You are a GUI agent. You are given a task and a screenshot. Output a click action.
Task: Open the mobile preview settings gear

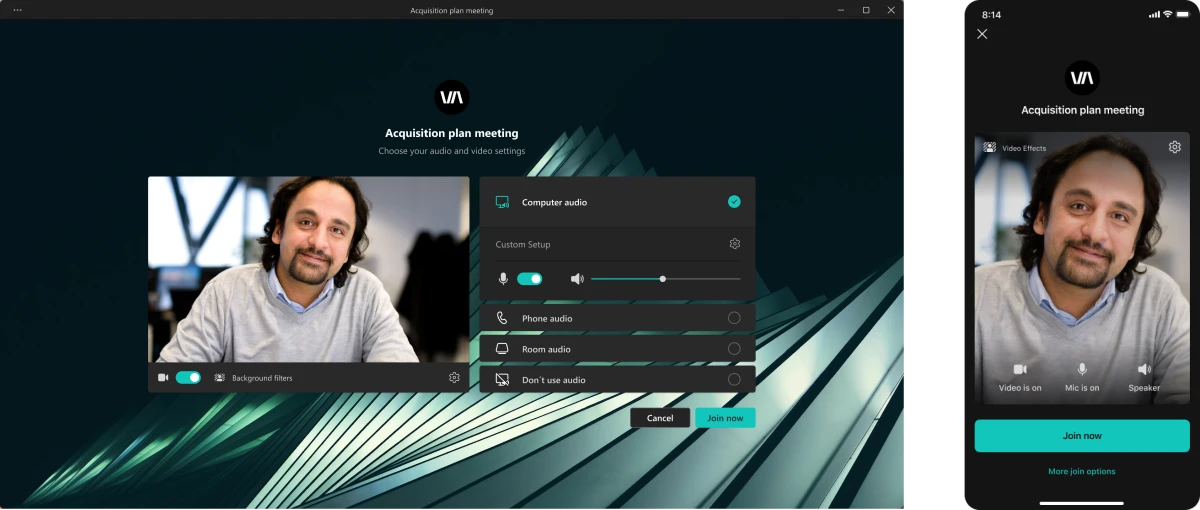tap(1174, 147)
